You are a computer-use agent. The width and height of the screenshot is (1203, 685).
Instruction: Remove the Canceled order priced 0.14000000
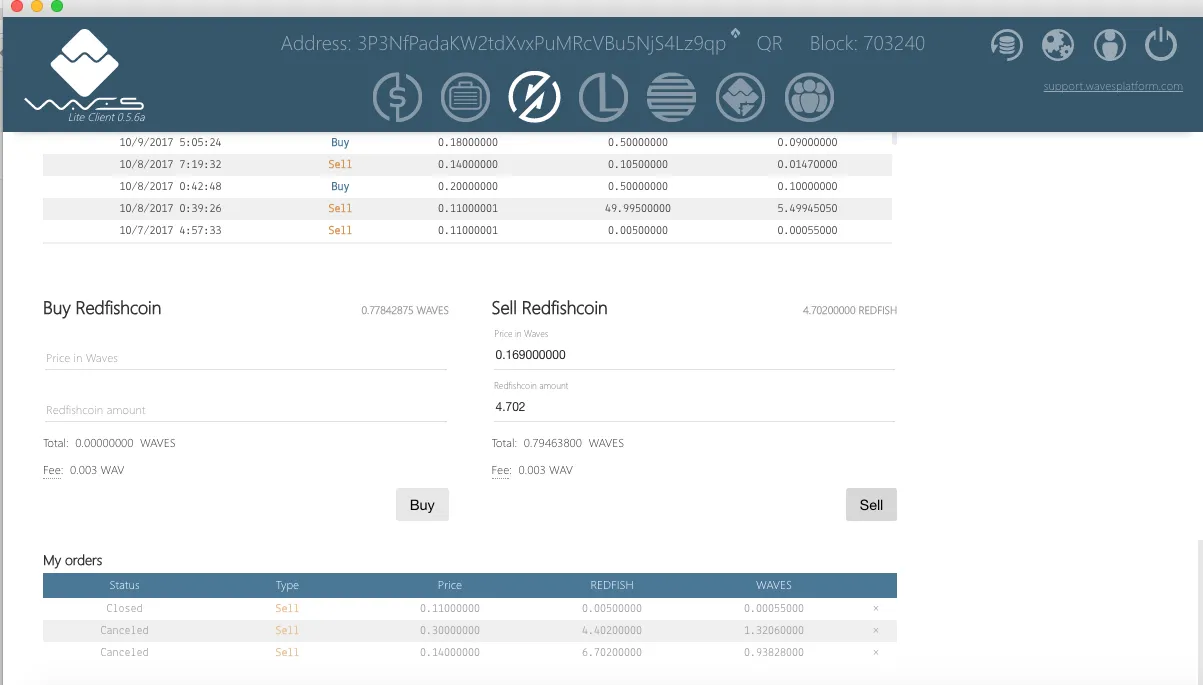pos(876,652)
